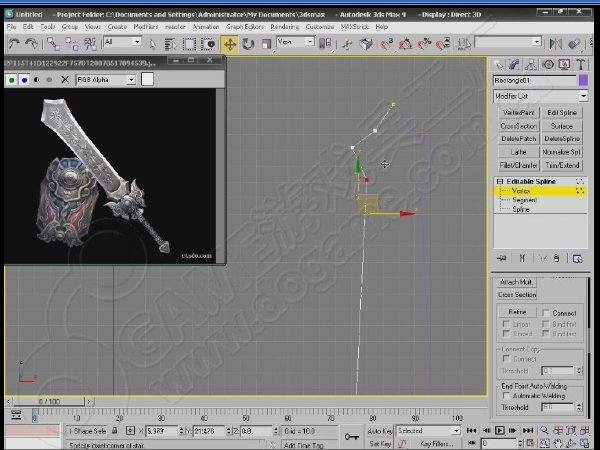Viewport: 600px width, 450px height.
Task: Toggle the blue channel in the render window
Action: (x=24, y=80)
